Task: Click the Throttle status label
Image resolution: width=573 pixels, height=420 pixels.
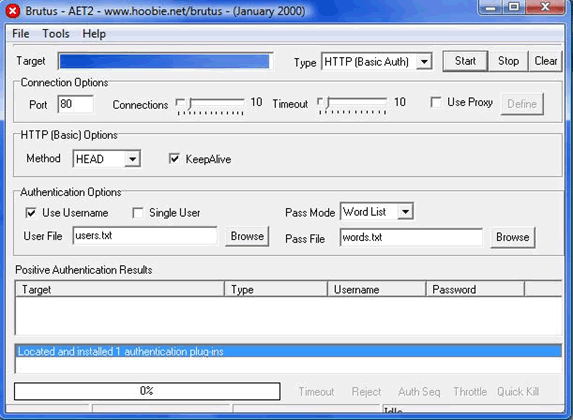Action: tap(470, 392)
